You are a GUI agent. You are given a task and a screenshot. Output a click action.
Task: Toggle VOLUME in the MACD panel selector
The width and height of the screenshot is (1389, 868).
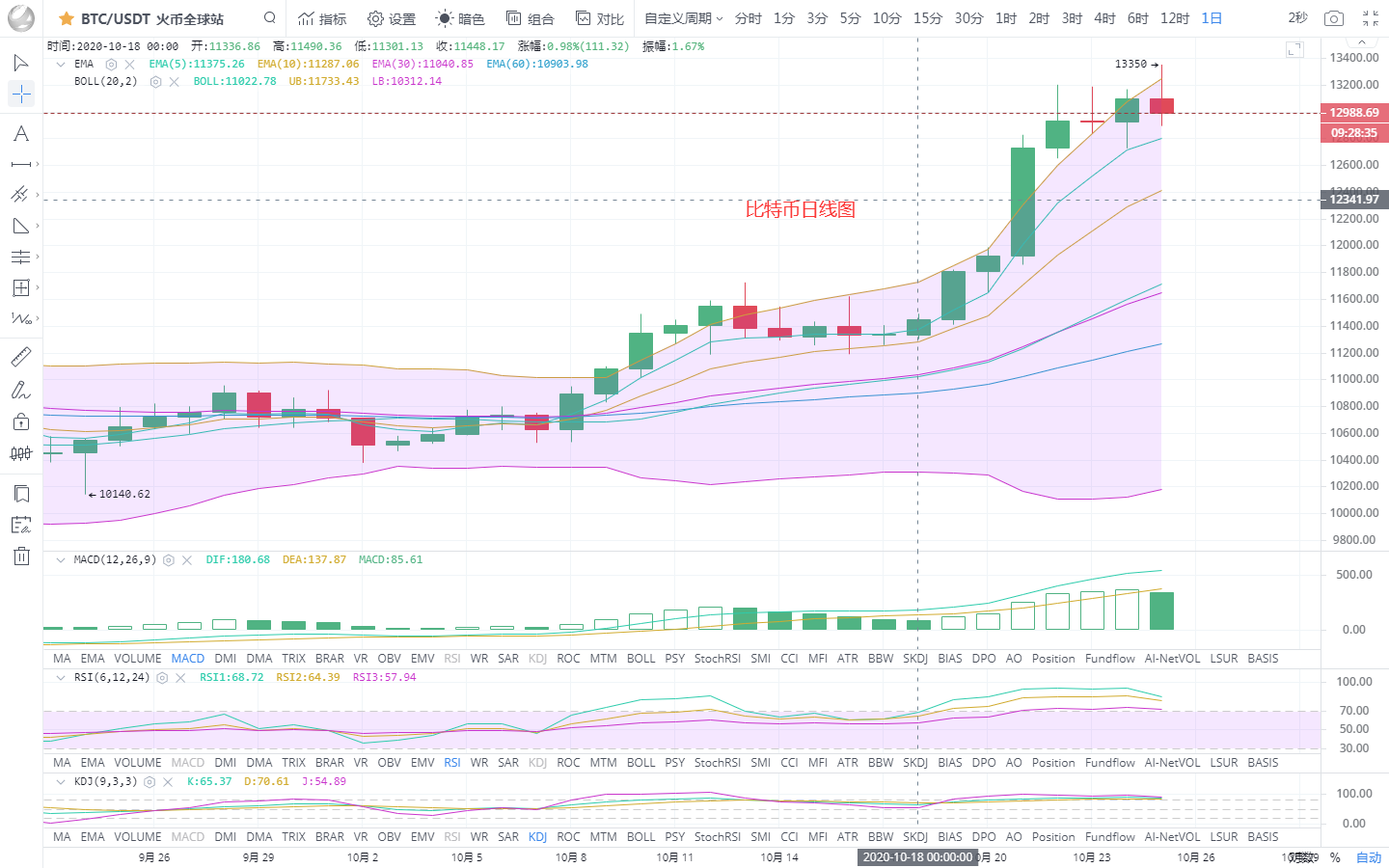[138, 659]
